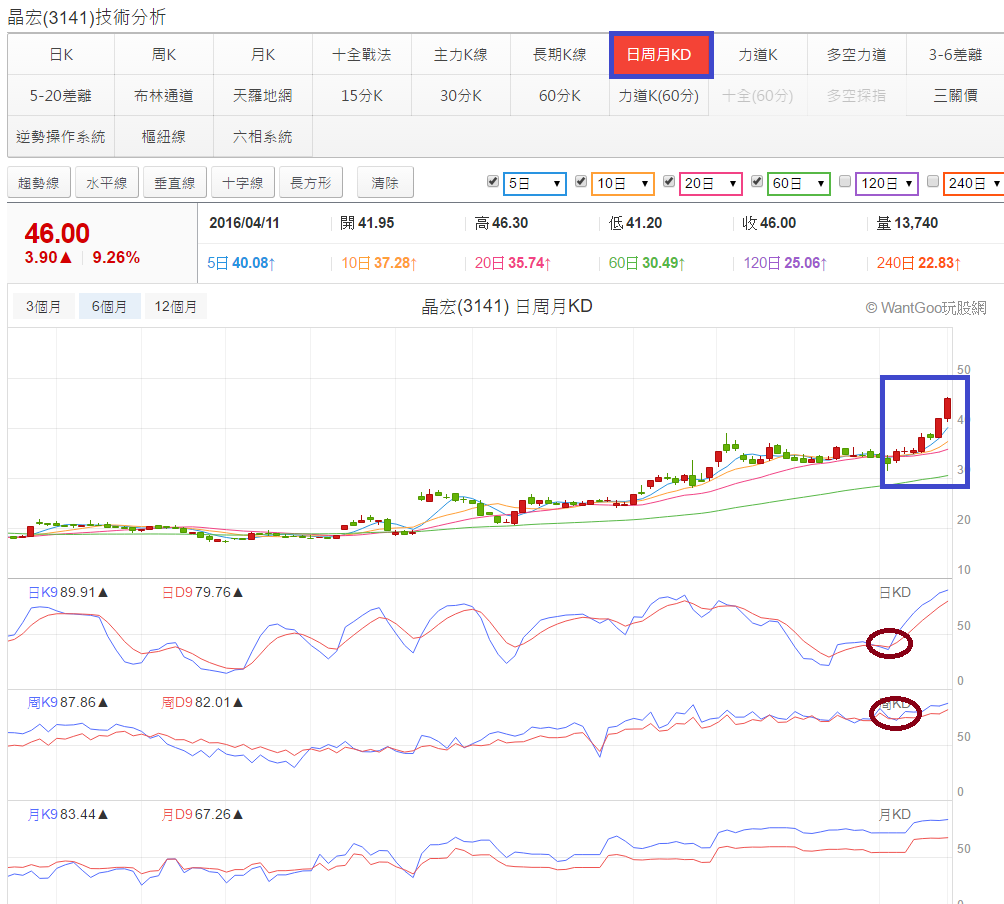Click the WantGoo玩股網 copyright text
1004x904 pixels.
point(925,308)
